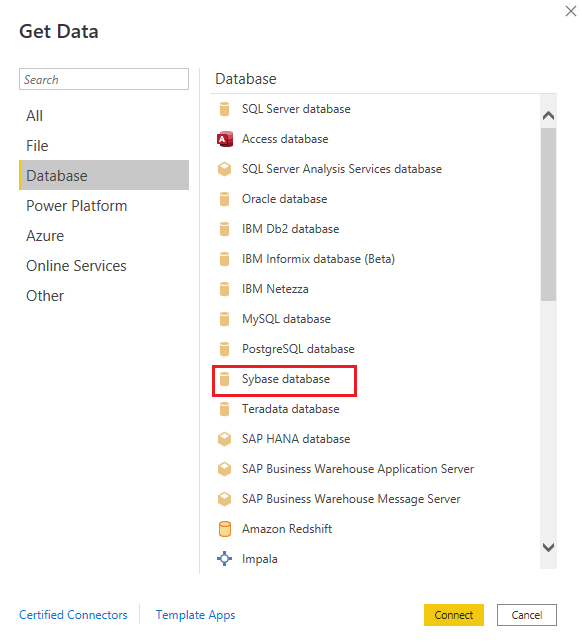Open the Certified Connectors link

pyautogui.click(x=74, y=615)
